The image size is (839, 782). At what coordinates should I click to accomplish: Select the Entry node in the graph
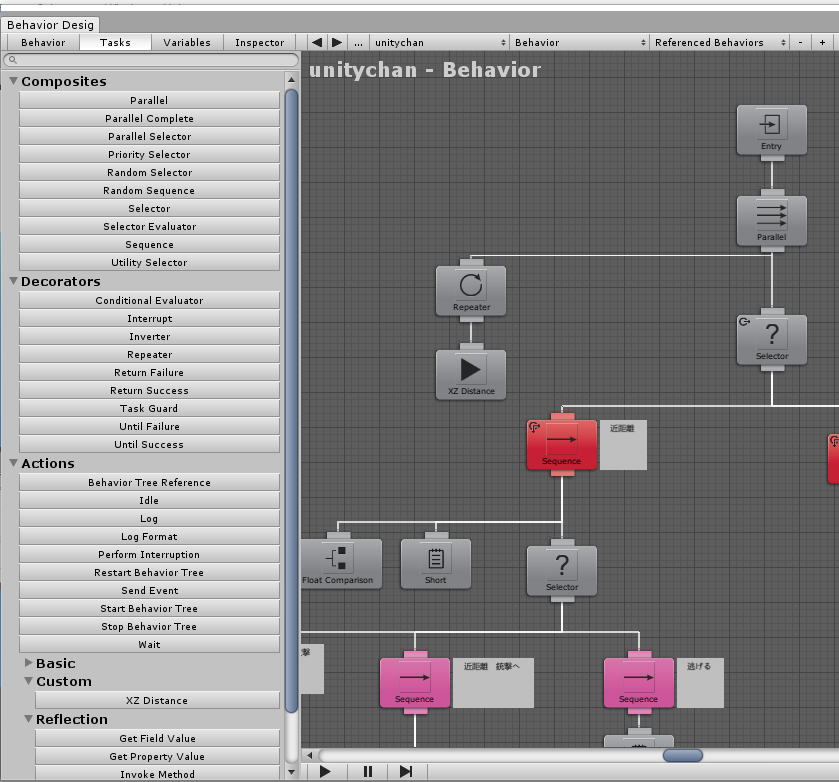(x=772, y=130)
